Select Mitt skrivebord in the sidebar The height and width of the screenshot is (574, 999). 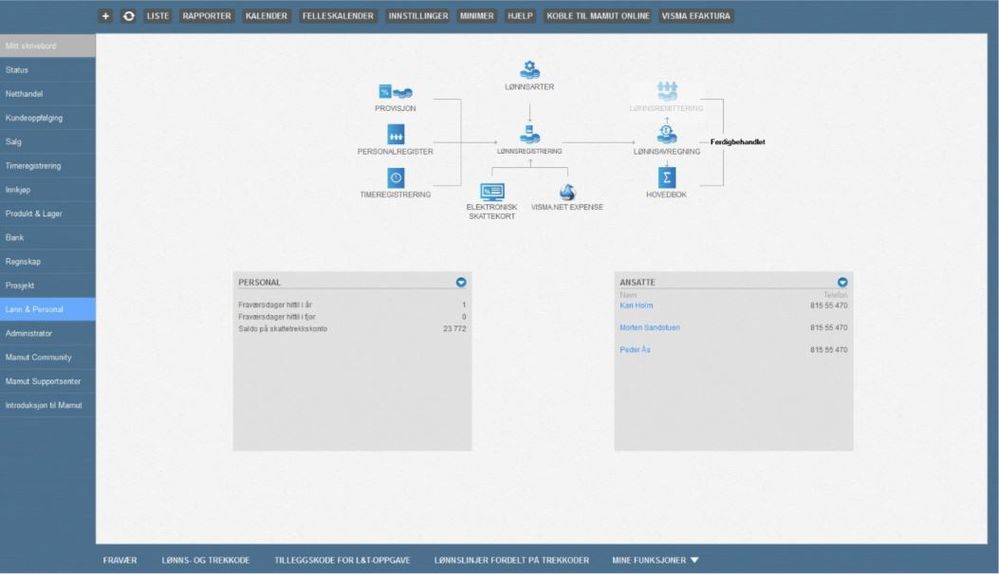click(48, 46)
